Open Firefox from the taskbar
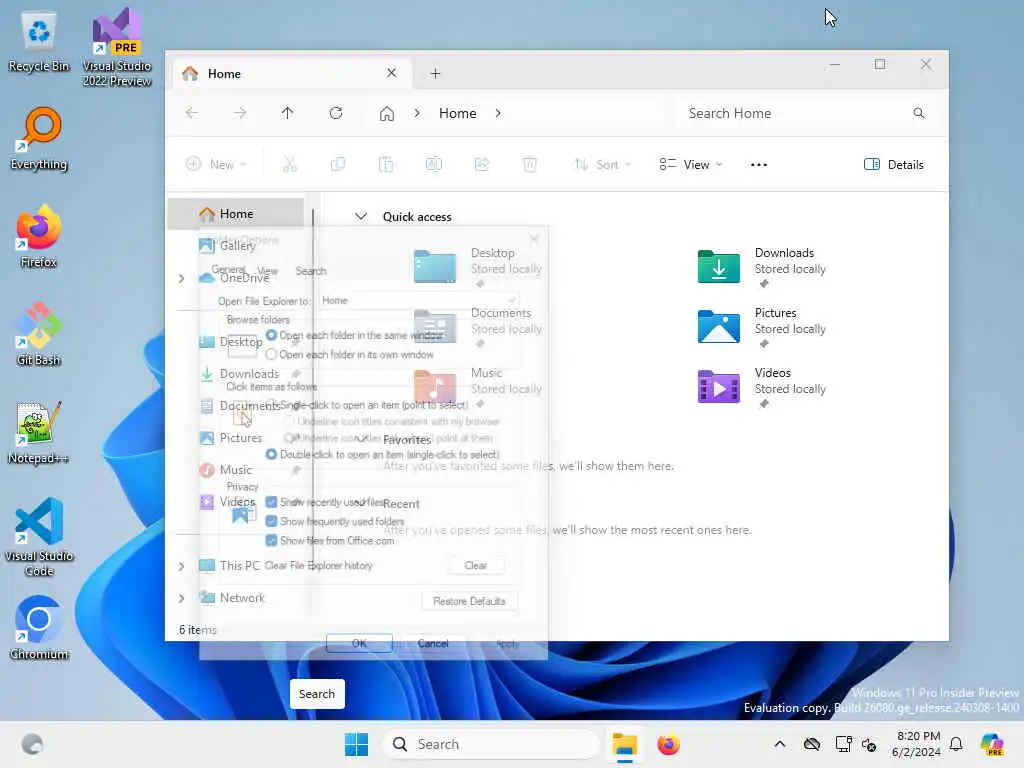This screenshot has height=768, width=1024. pos(668,744)
